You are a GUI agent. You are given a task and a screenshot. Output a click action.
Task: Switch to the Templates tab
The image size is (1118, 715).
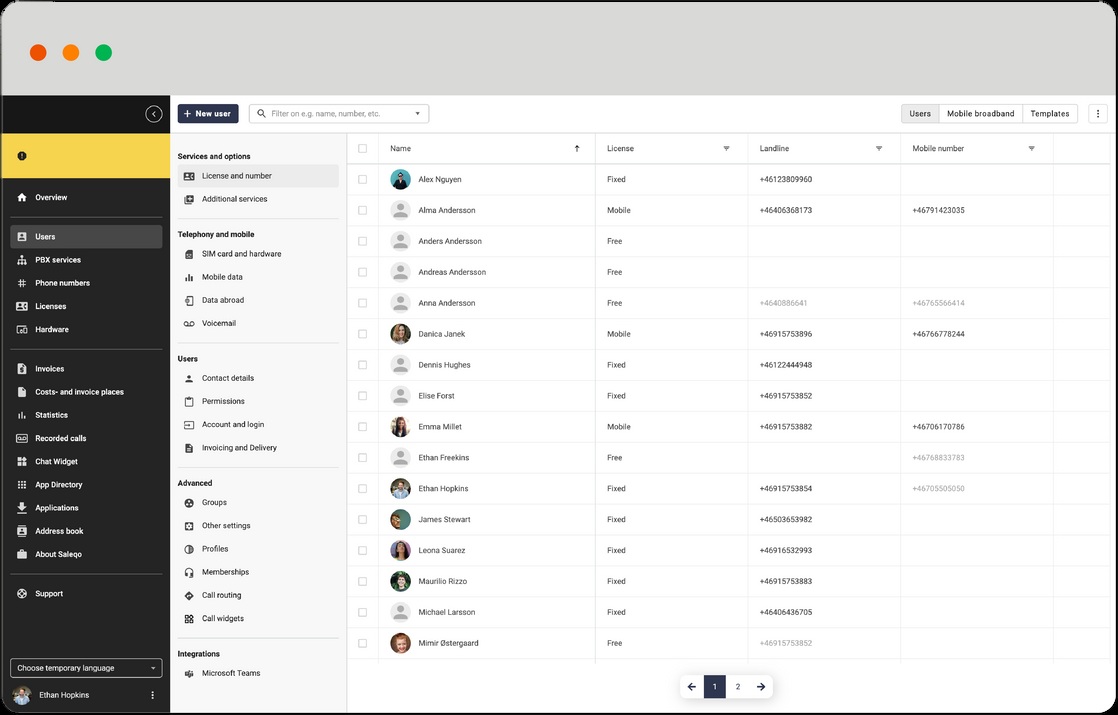tap(1050, 113)
